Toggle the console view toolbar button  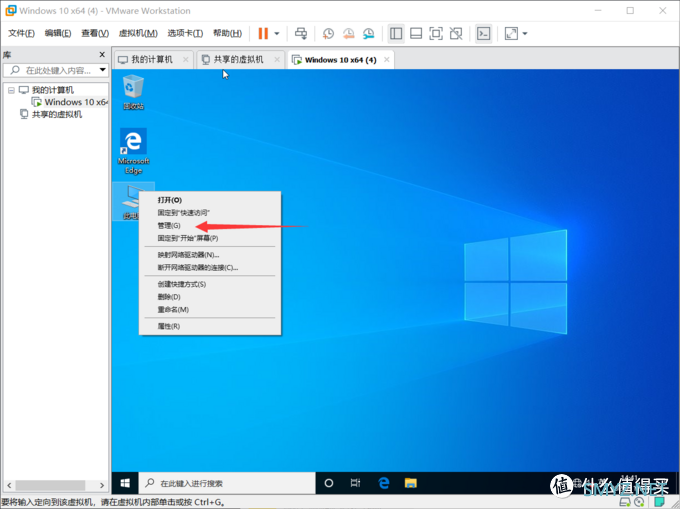click(x=484, y=33)
